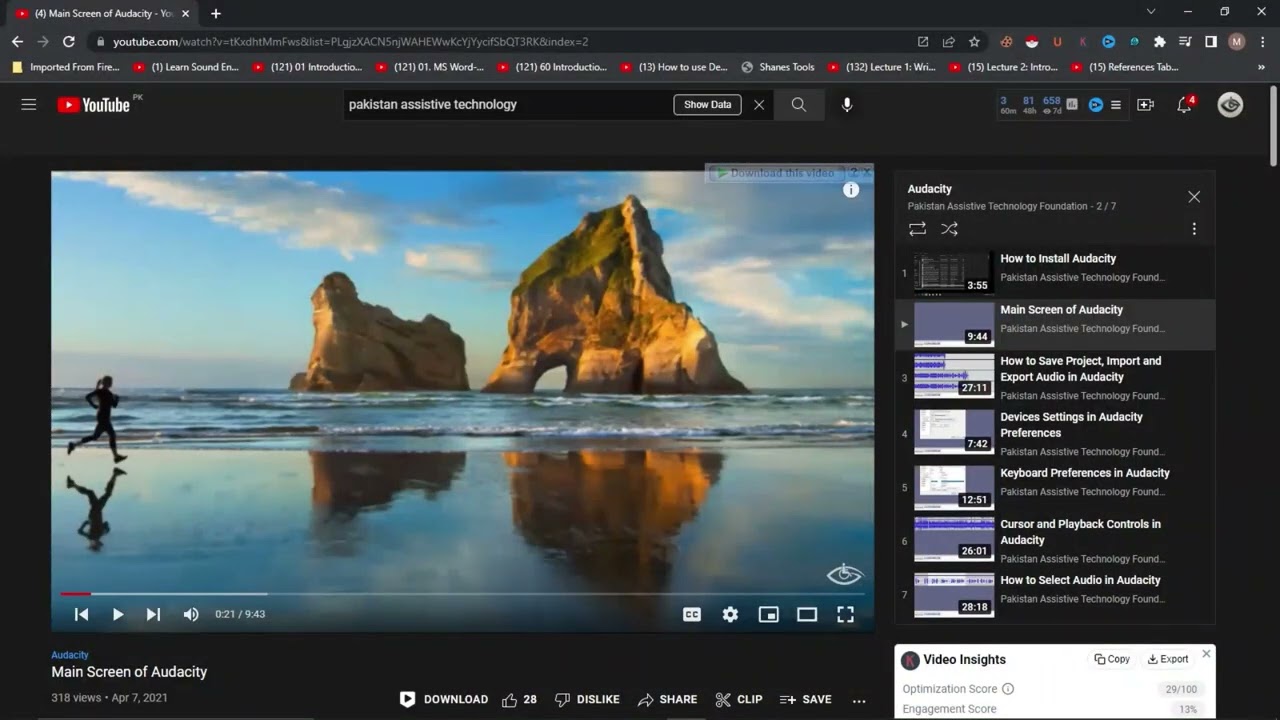This screenshot has height=720, width=1280.
Task: Save the video to a playlist
Action: tap(806, 700)
